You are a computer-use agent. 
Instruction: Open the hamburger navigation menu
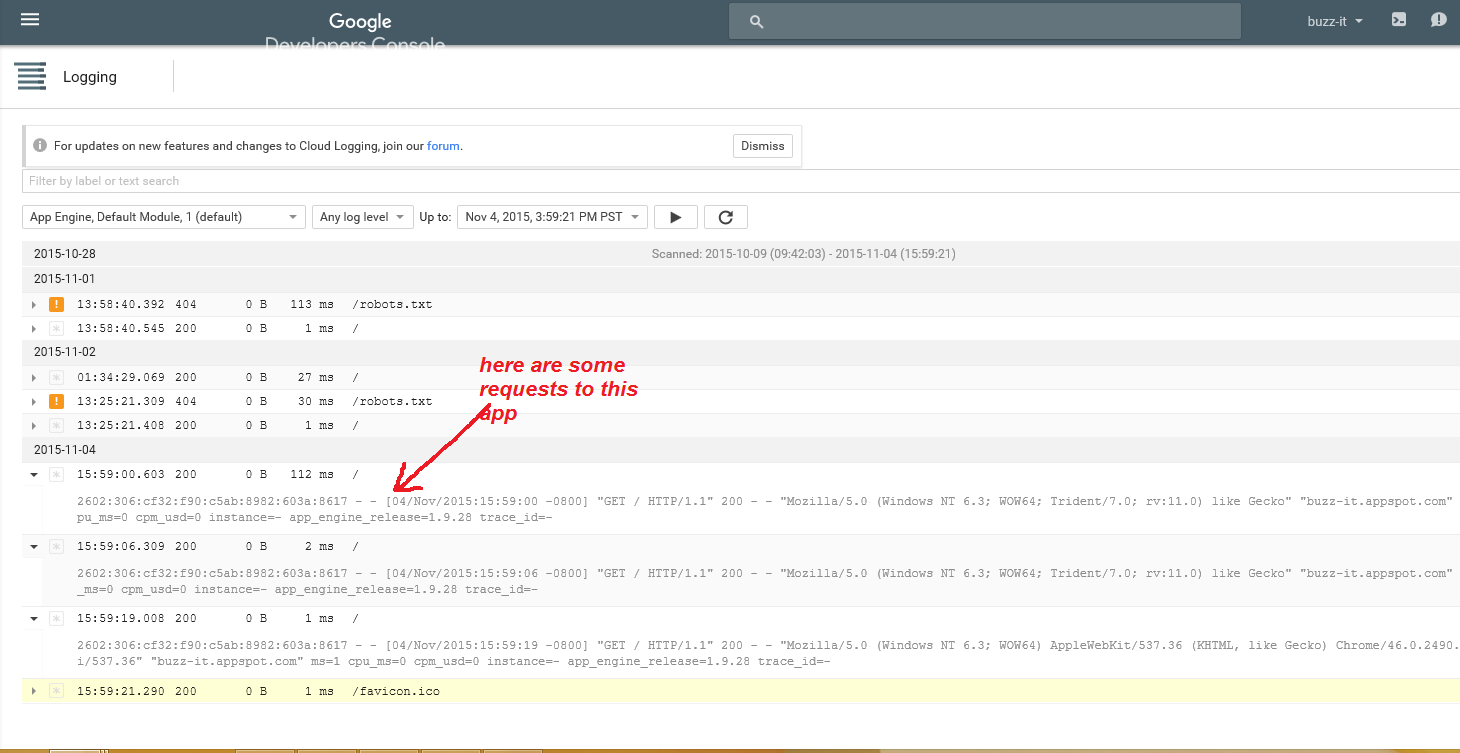(x=30, y=20)
